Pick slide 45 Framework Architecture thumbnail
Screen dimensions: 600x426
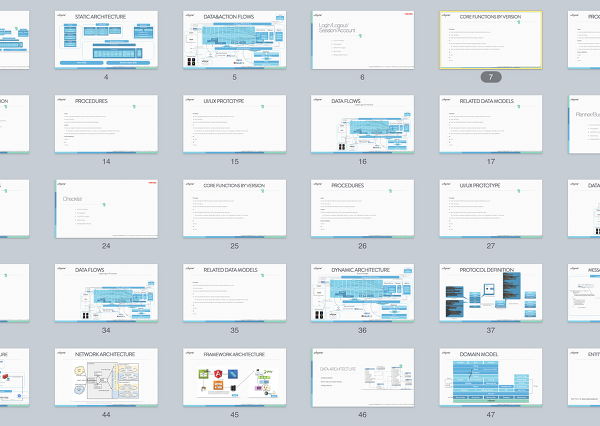coord(234,377)
